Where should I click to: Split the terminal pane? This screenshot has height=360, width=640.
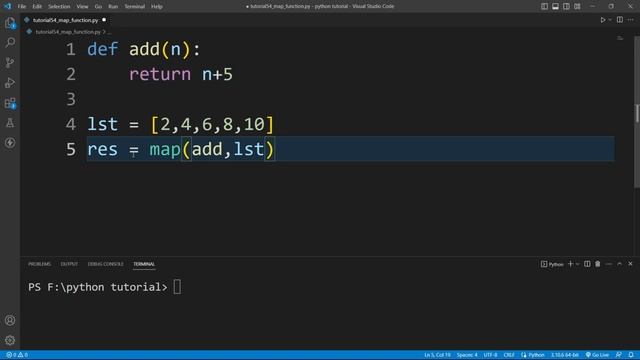(x=587, y=264)
